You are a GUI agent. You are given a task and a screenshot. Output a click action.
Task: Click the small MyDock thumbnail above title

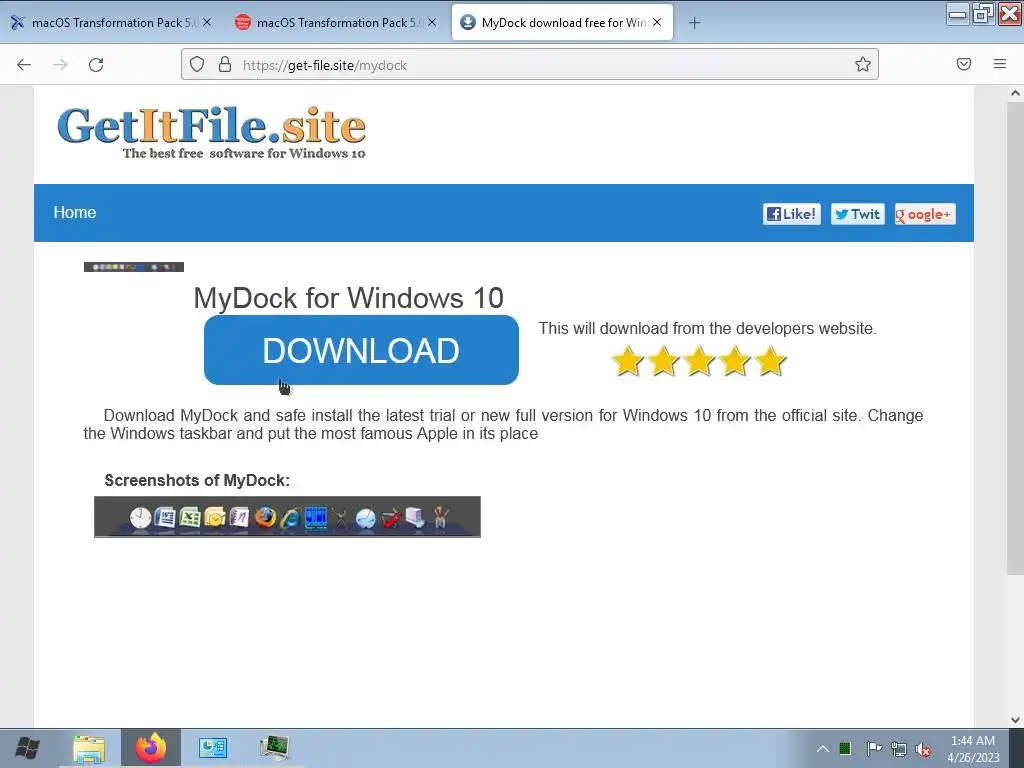[x=134, y=266]
